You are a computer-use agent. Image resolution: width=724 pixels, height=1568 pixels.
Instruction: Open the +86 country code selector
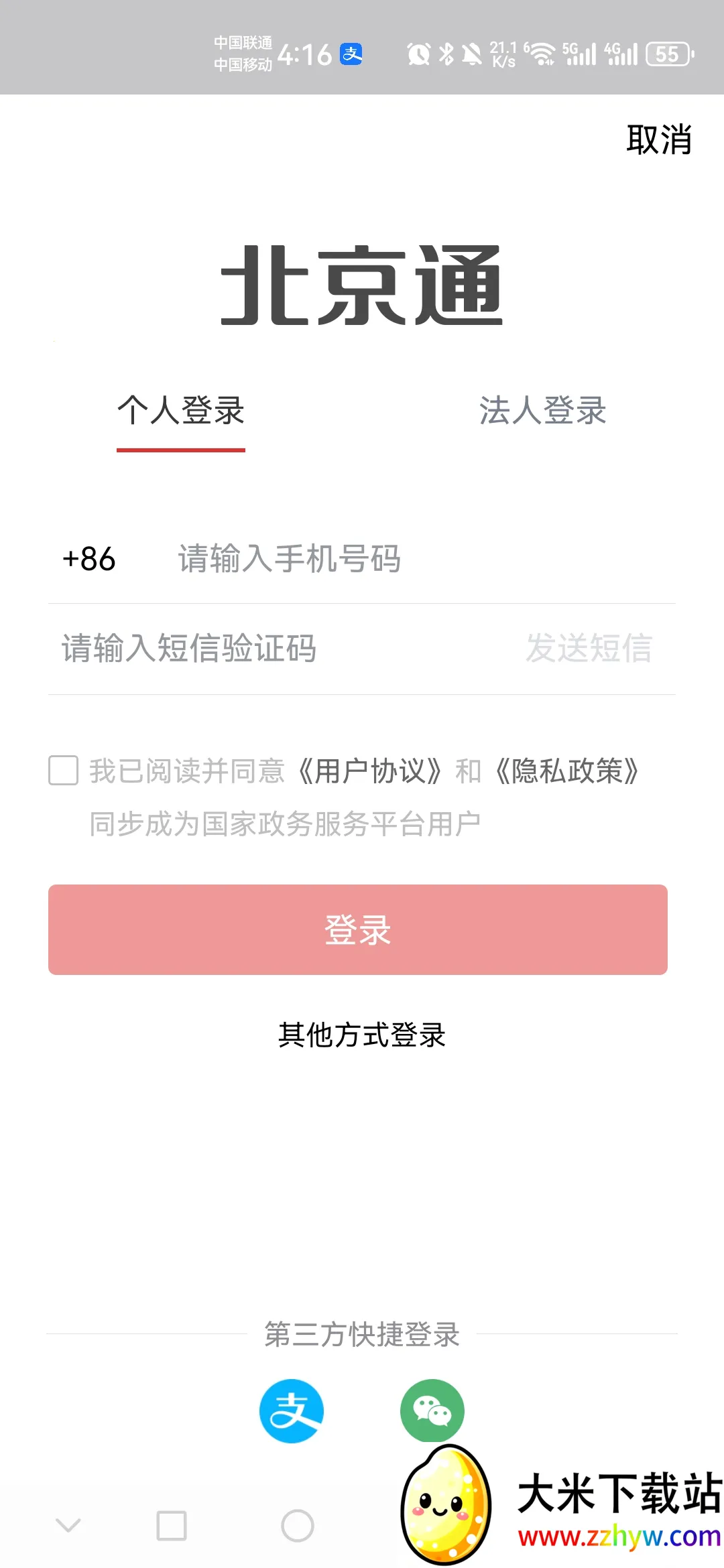[x=89, y=559]
